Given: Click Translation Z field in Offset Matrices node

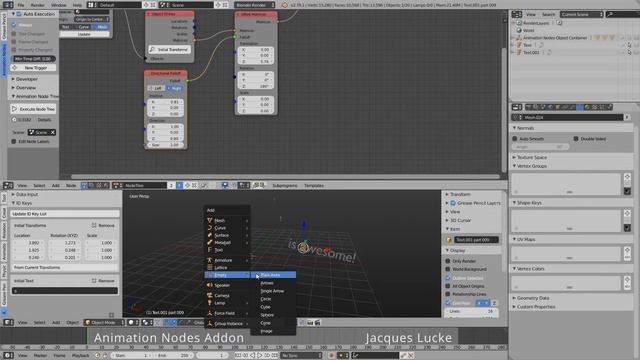Looking at the screenshot, I should coord(256,61).
